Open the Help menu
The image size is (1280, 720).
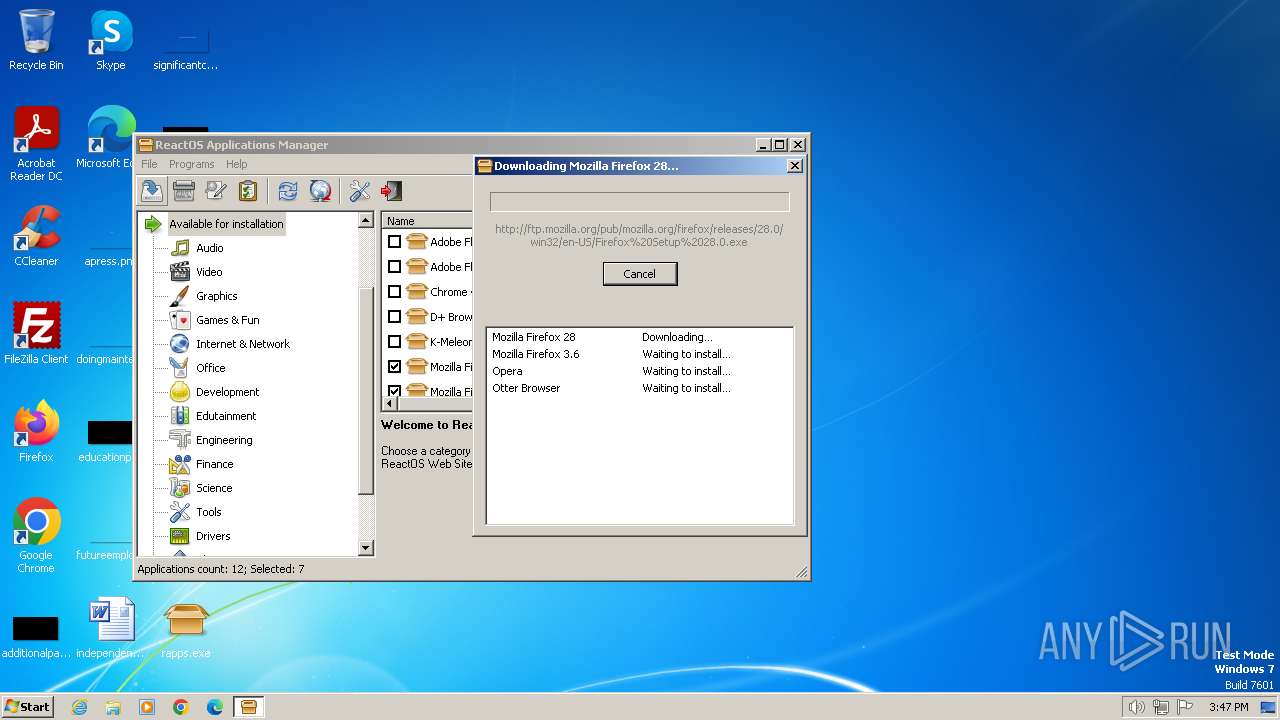[236, 164]
